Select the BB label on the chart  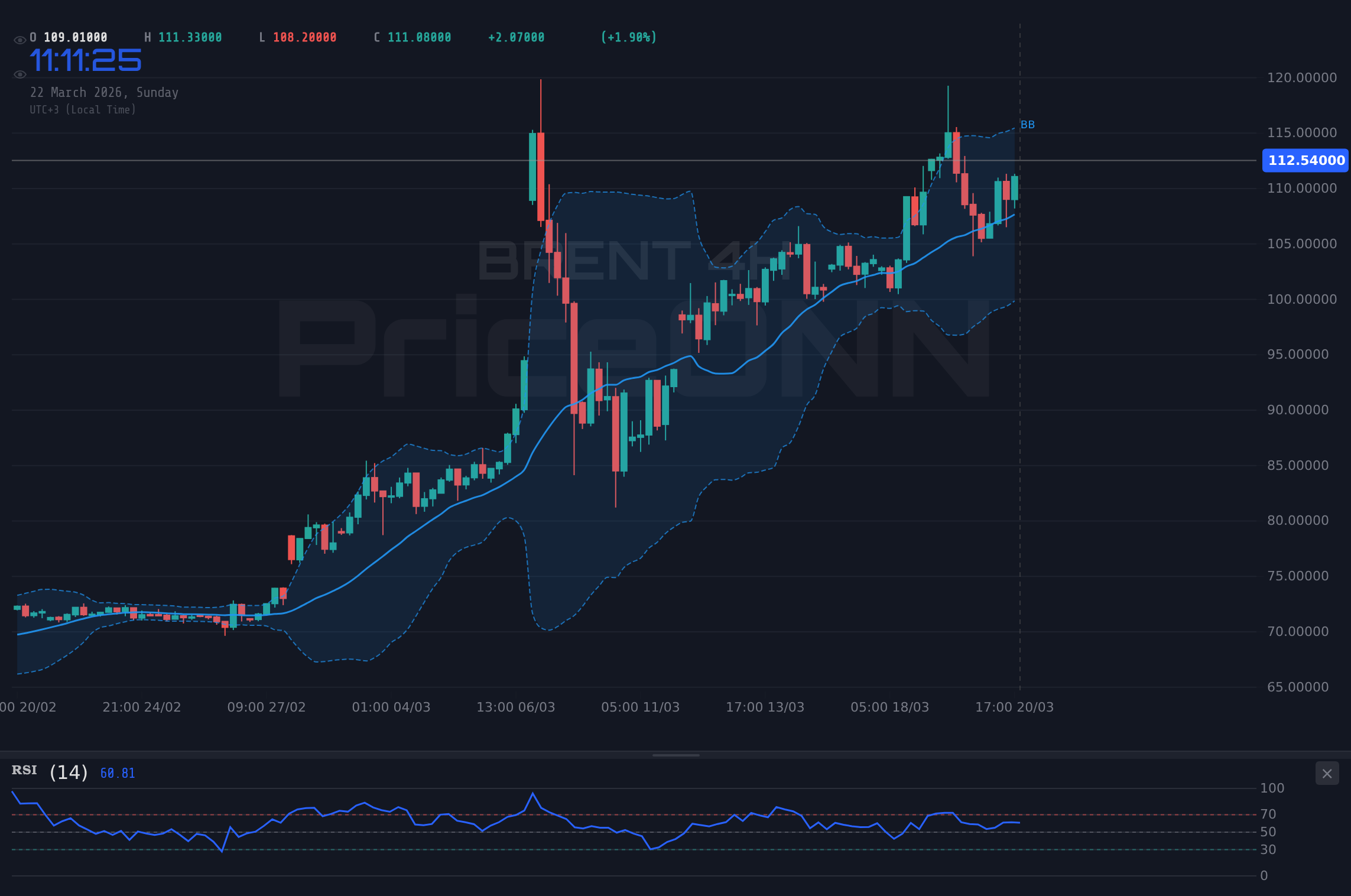(x=1027, y=124)
